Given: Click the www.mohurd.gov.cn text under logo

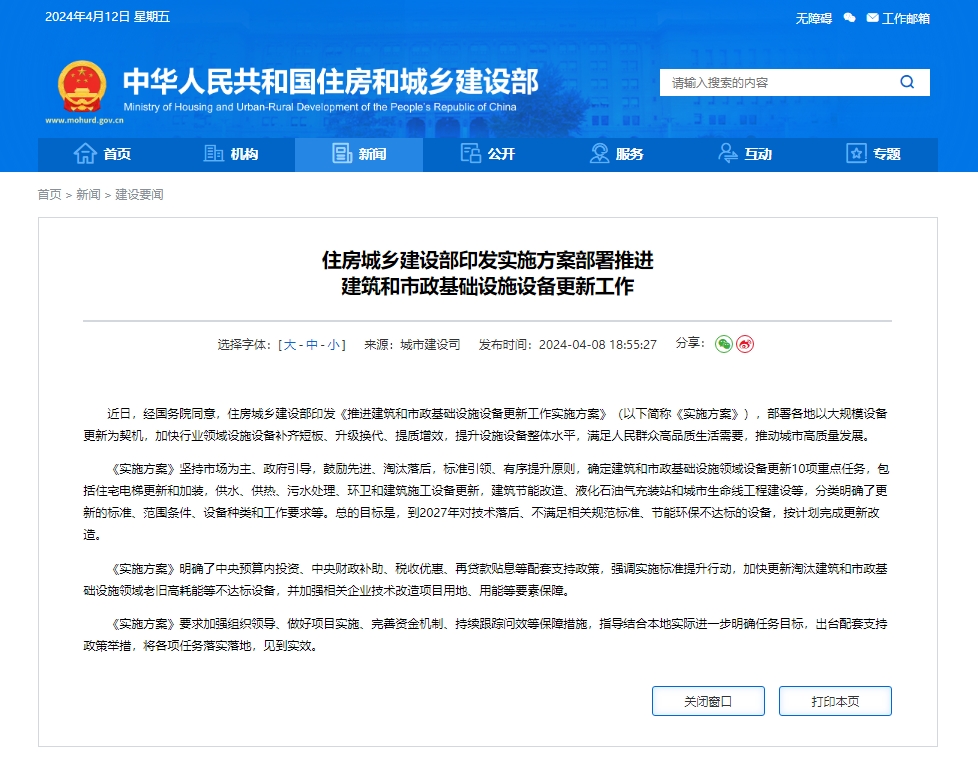Looking at the screenshot, I should pyautogui.click(x=84, y=120).
